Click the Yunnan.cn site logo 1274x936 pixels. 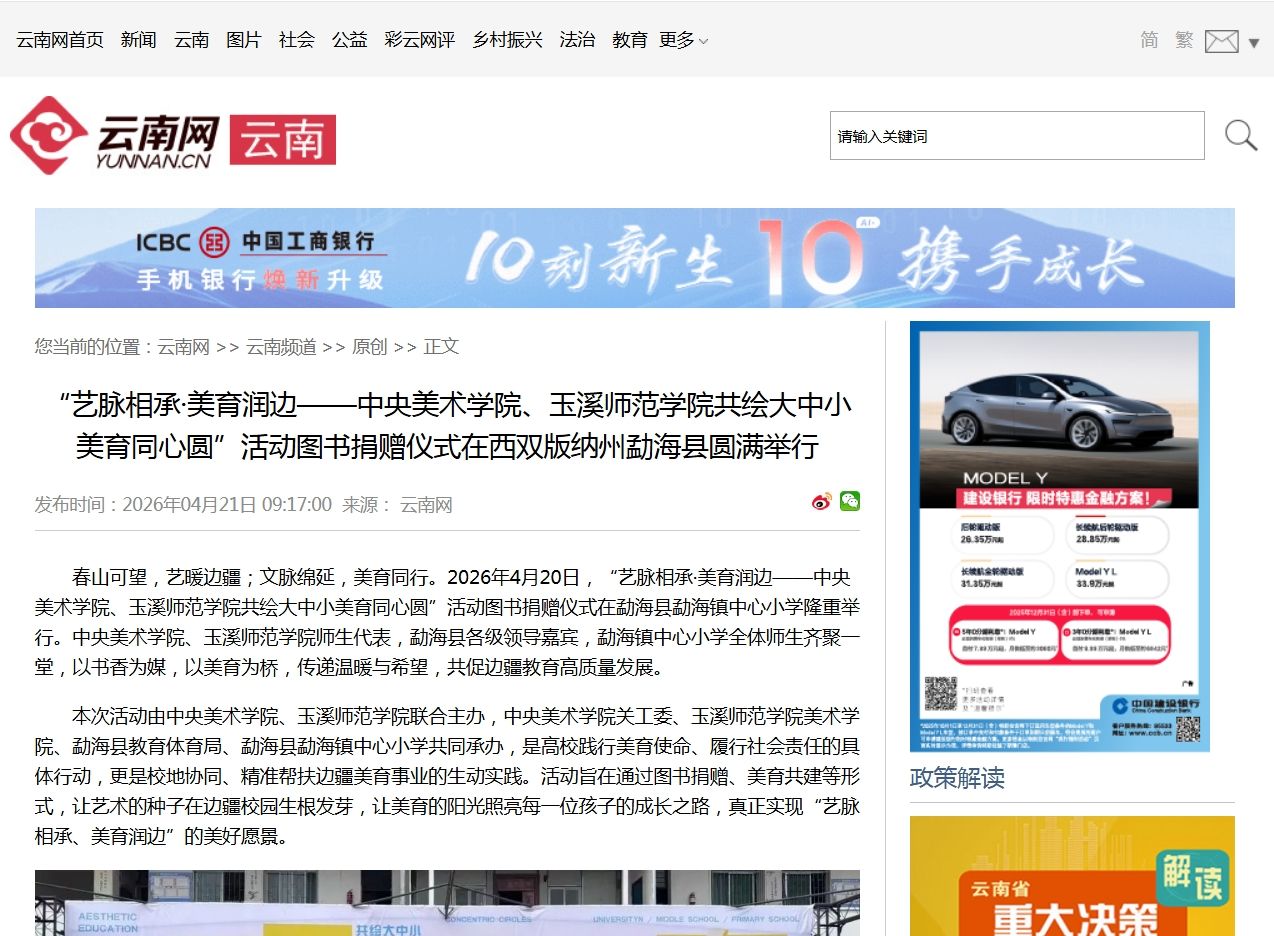115,136
